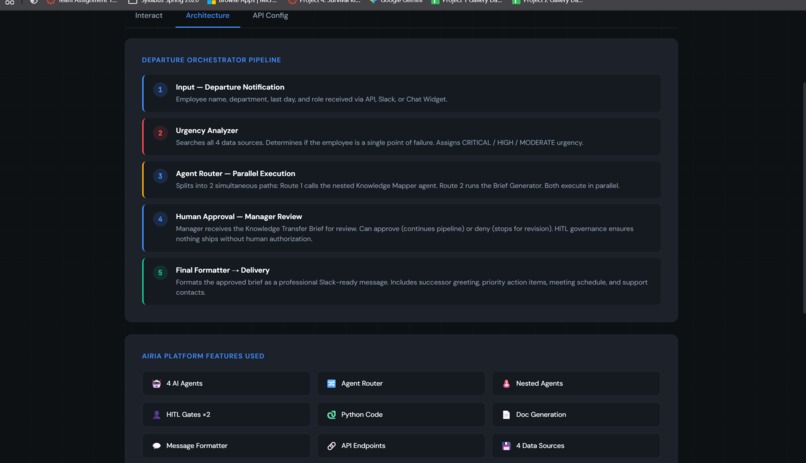Click the Final Formatter description text
The image size is (806, 463).
point(411,287)
